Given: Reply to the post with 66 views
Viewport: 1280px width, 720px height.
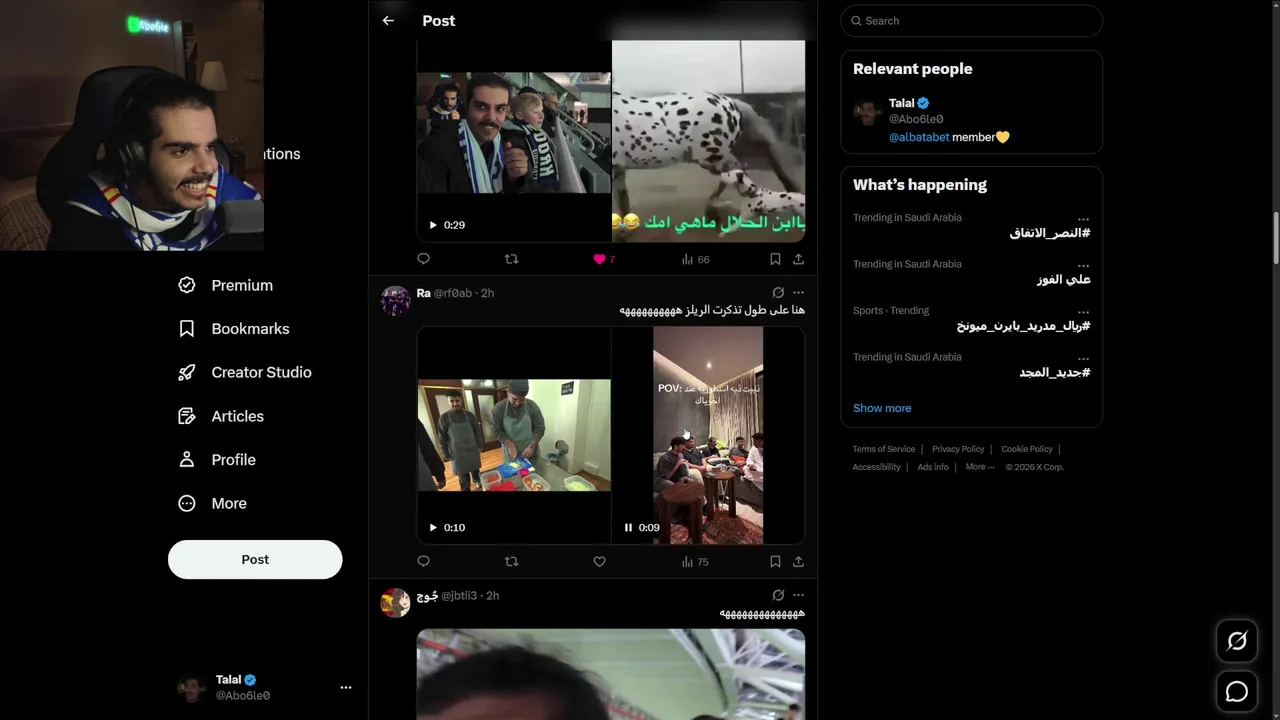Looking at the screenshot, I should point(423,259).
